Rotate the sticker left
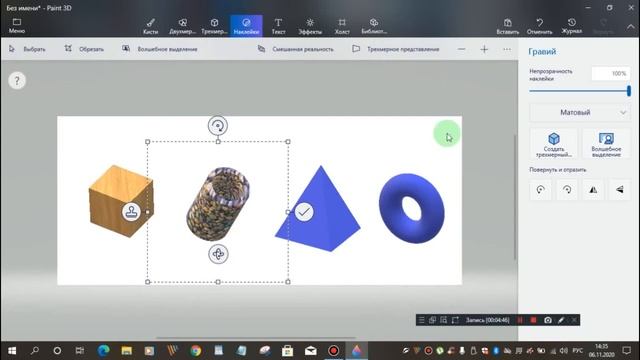Screen dimensions: 640x360 click(541, 190)
